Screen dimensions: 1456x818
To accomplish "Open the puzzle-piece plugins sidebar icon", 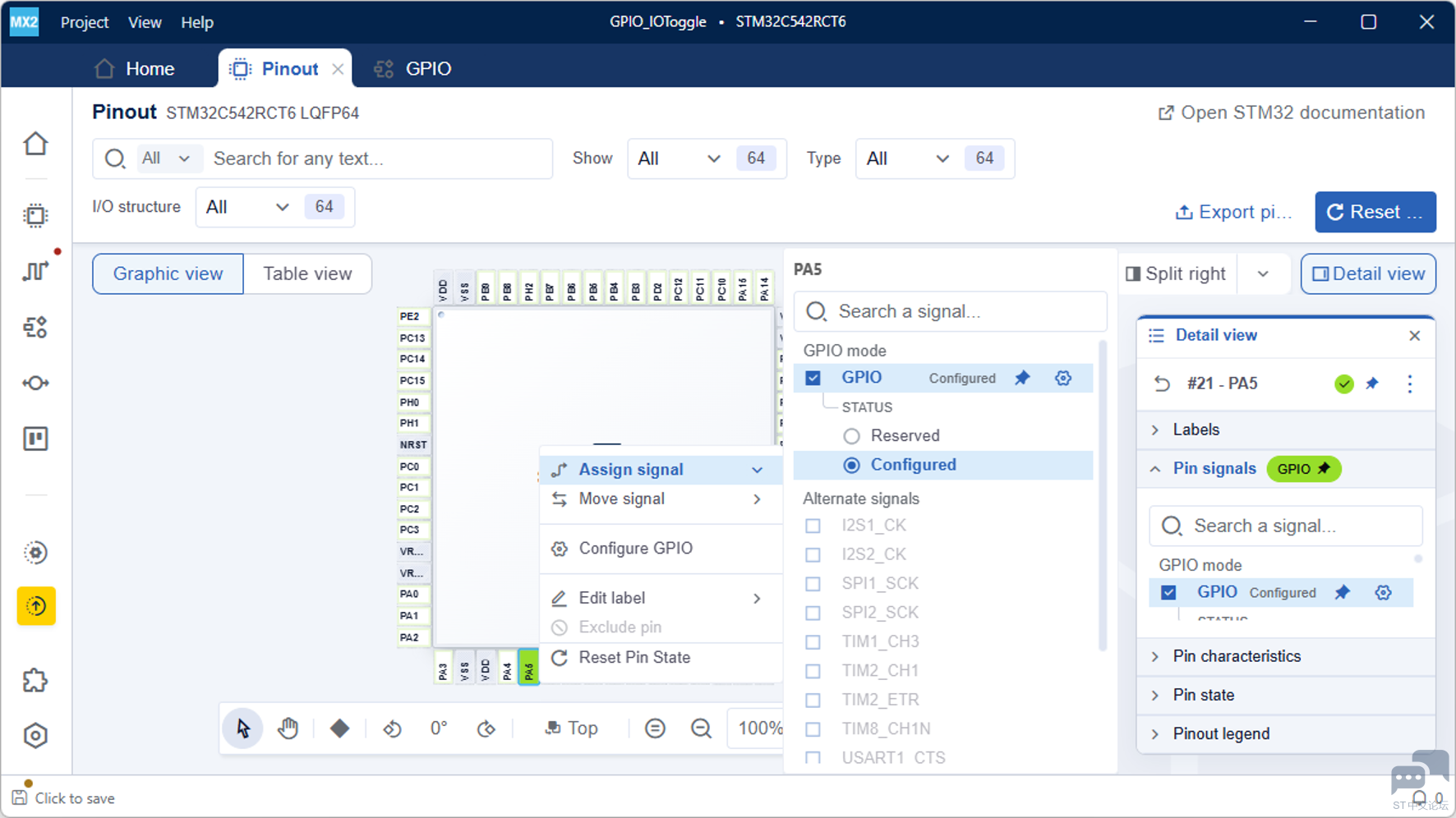I will point(35,680).
